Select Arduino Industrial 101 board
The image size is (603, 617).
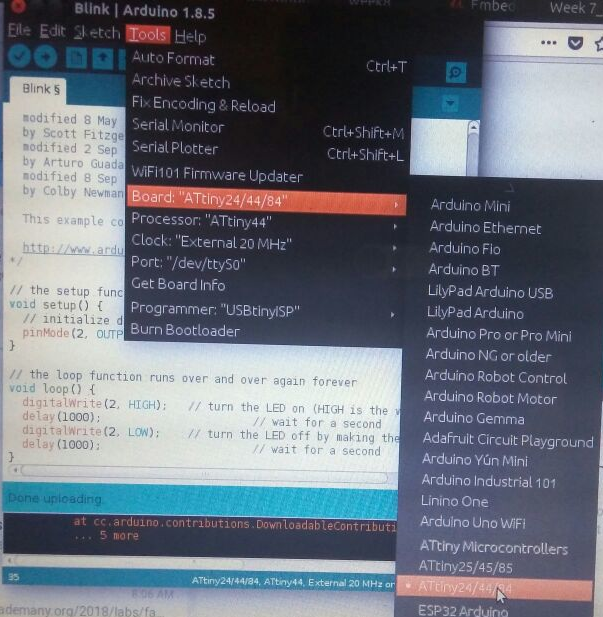[488, 481]
